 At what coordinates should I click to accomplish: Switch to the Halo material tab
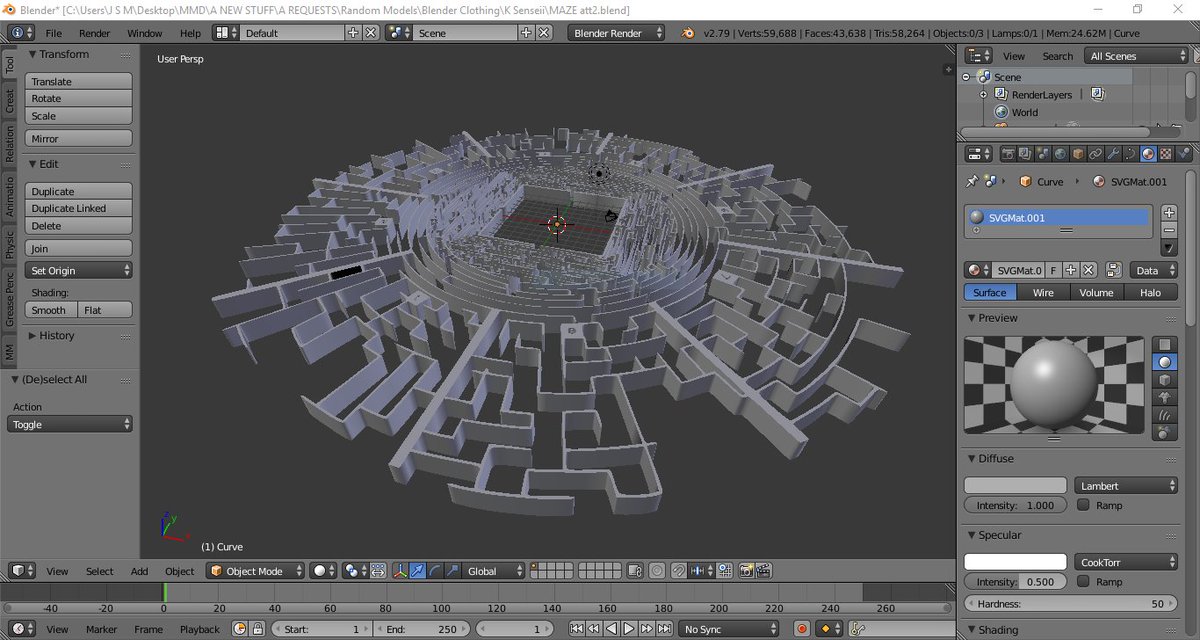pos(1151,293)
